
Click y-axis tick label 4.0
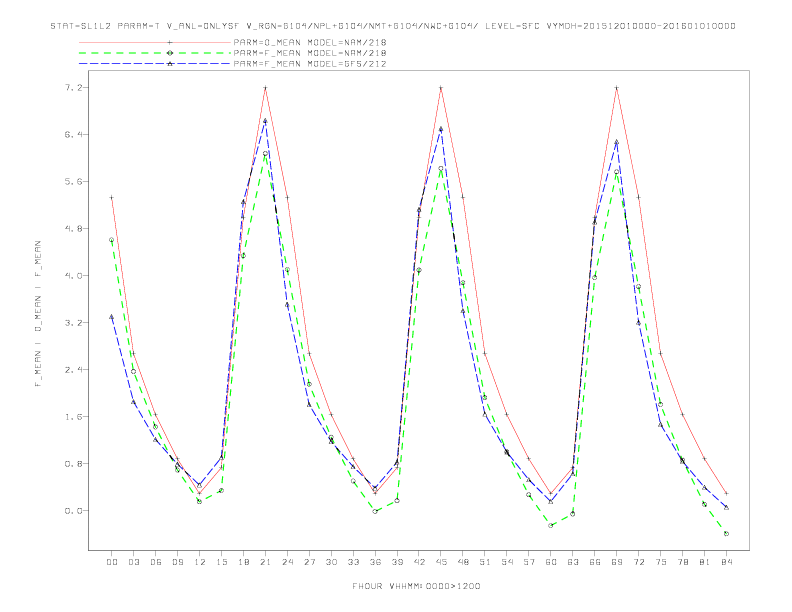coord(73,275)
